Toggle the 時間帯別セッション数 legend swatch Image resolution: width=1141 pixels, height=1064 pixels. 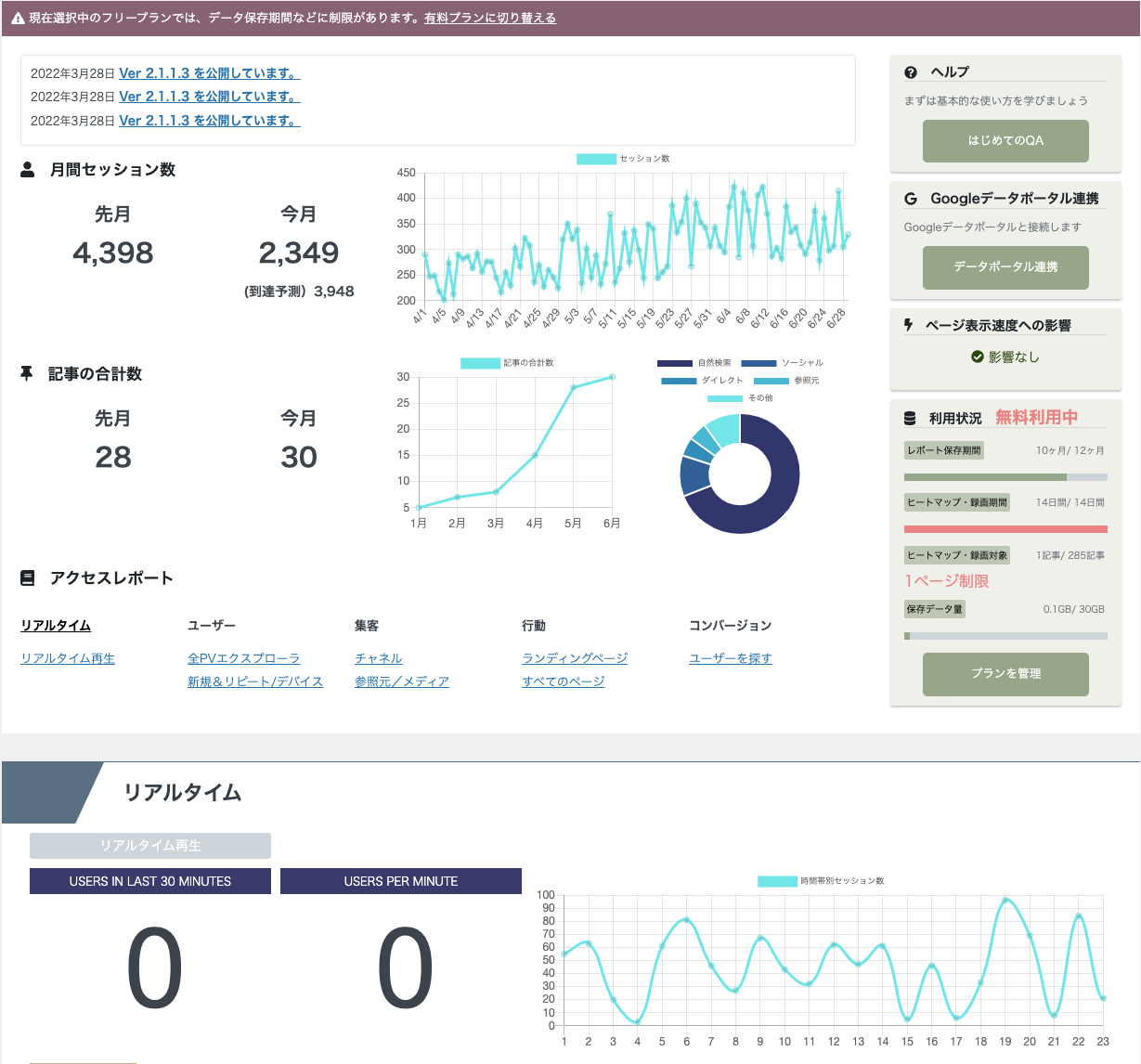tap(777, 881)
